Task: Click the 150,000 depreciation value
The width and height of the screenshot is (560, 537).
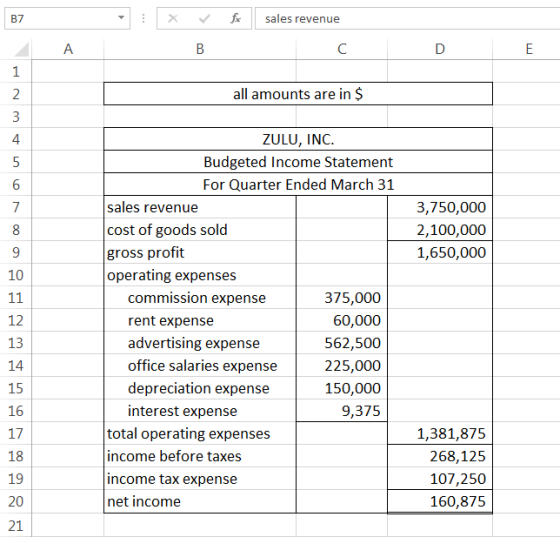Action: [x=342, y=388]
